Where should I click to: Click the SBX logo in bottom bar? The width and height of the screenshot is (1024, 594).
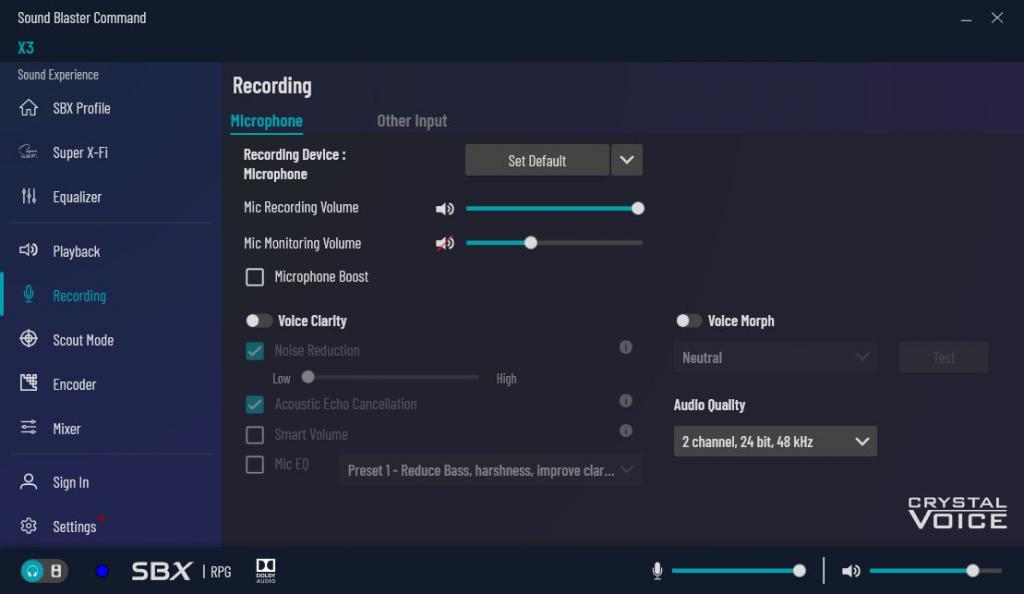pos(161,571)
